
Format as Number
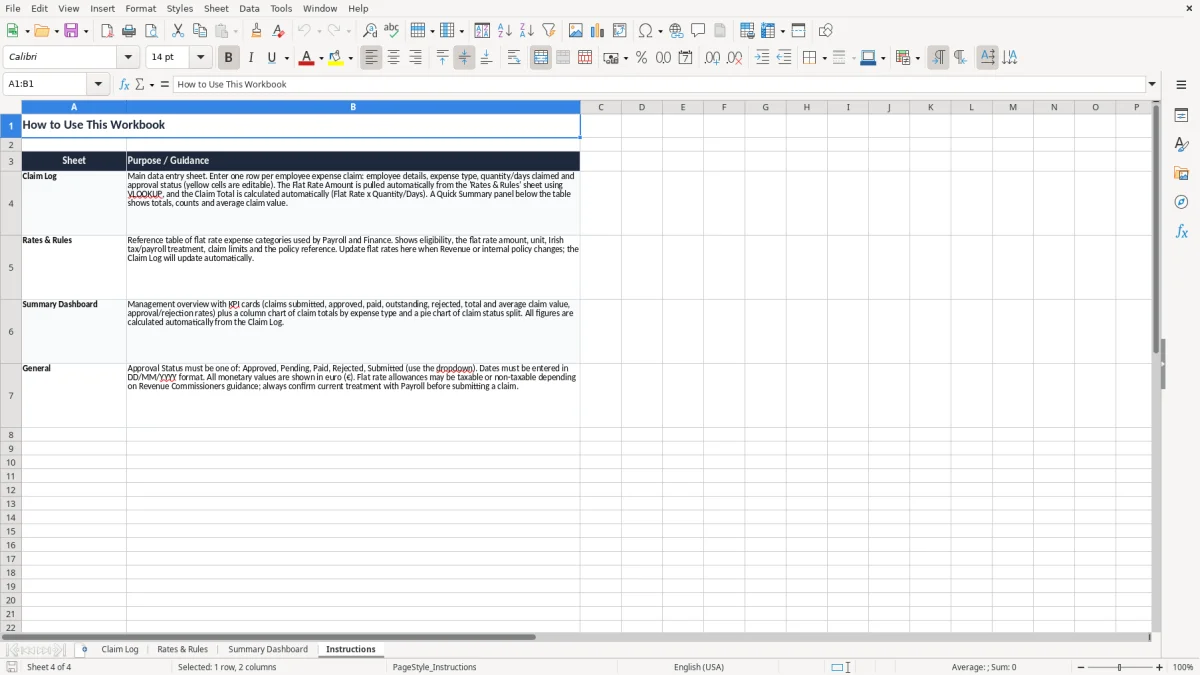pos(663,58)
